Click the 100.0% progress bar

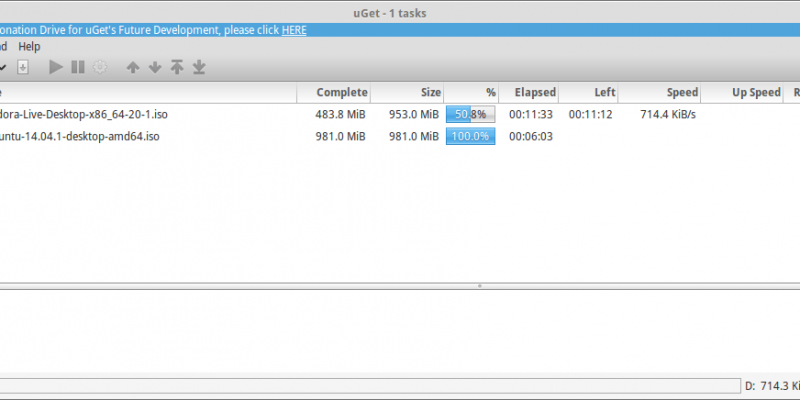[470, 136]
